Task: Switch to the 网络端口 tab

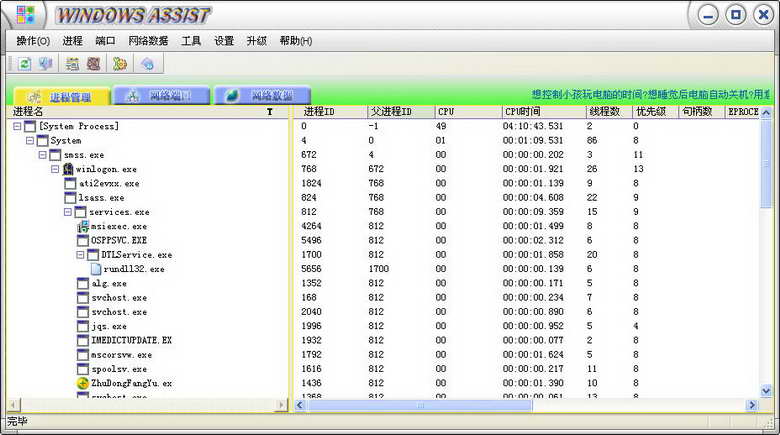Action: point(162,95)
